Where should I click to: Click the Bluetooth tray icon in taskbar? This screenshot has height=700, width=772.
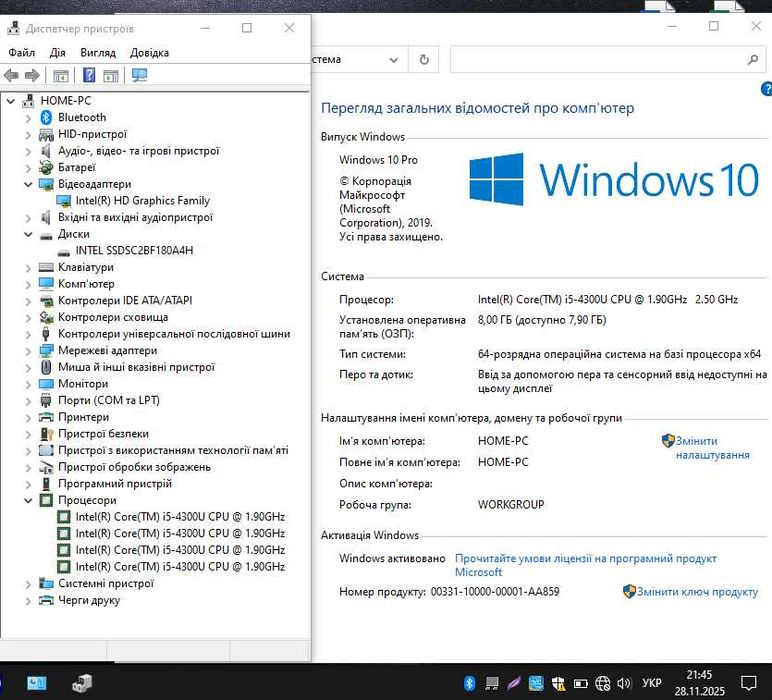coord(469,683)
